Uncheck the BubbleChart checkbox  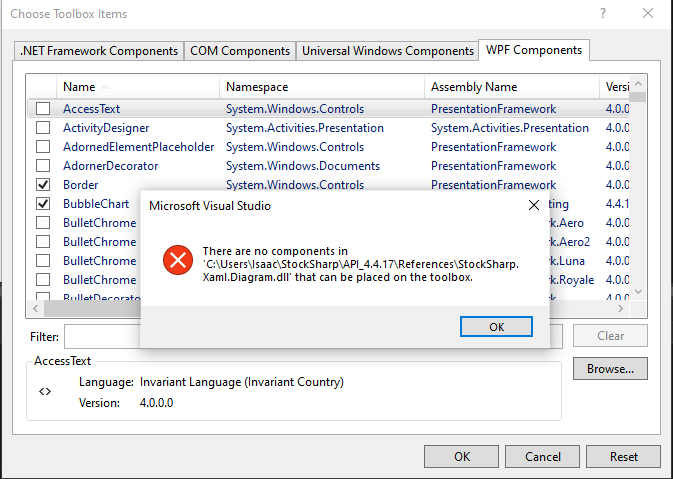click(x=43, y=203)
